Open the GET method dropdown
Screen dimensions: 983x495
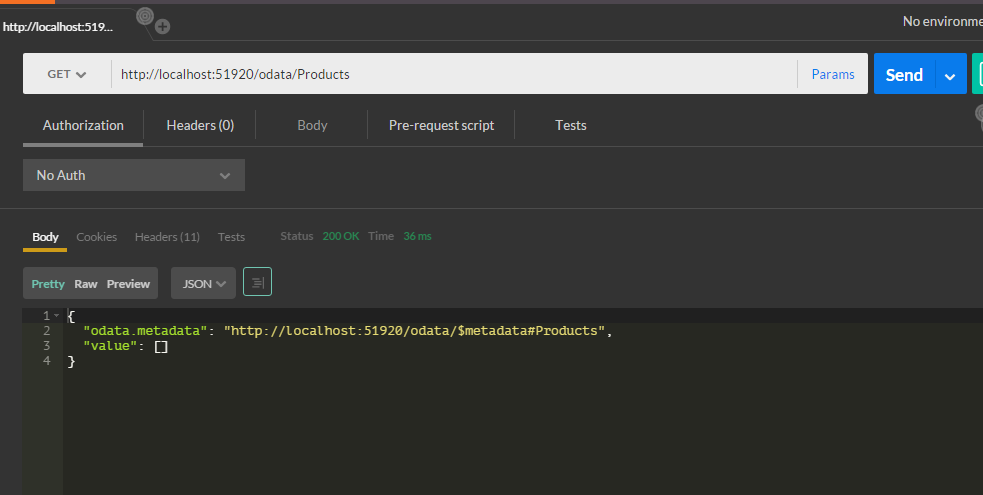(x=67, y=74)
